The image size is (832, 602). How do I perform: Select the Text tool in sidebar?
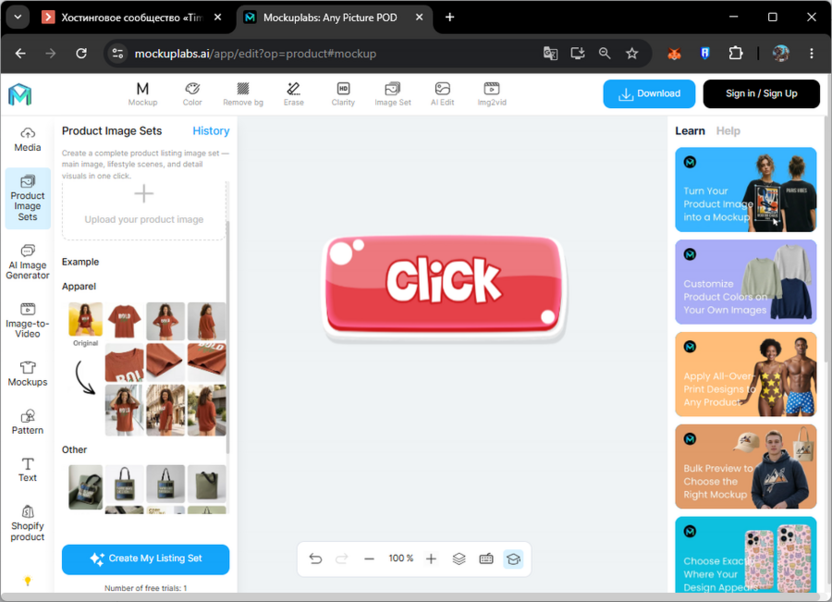point(28,470)
